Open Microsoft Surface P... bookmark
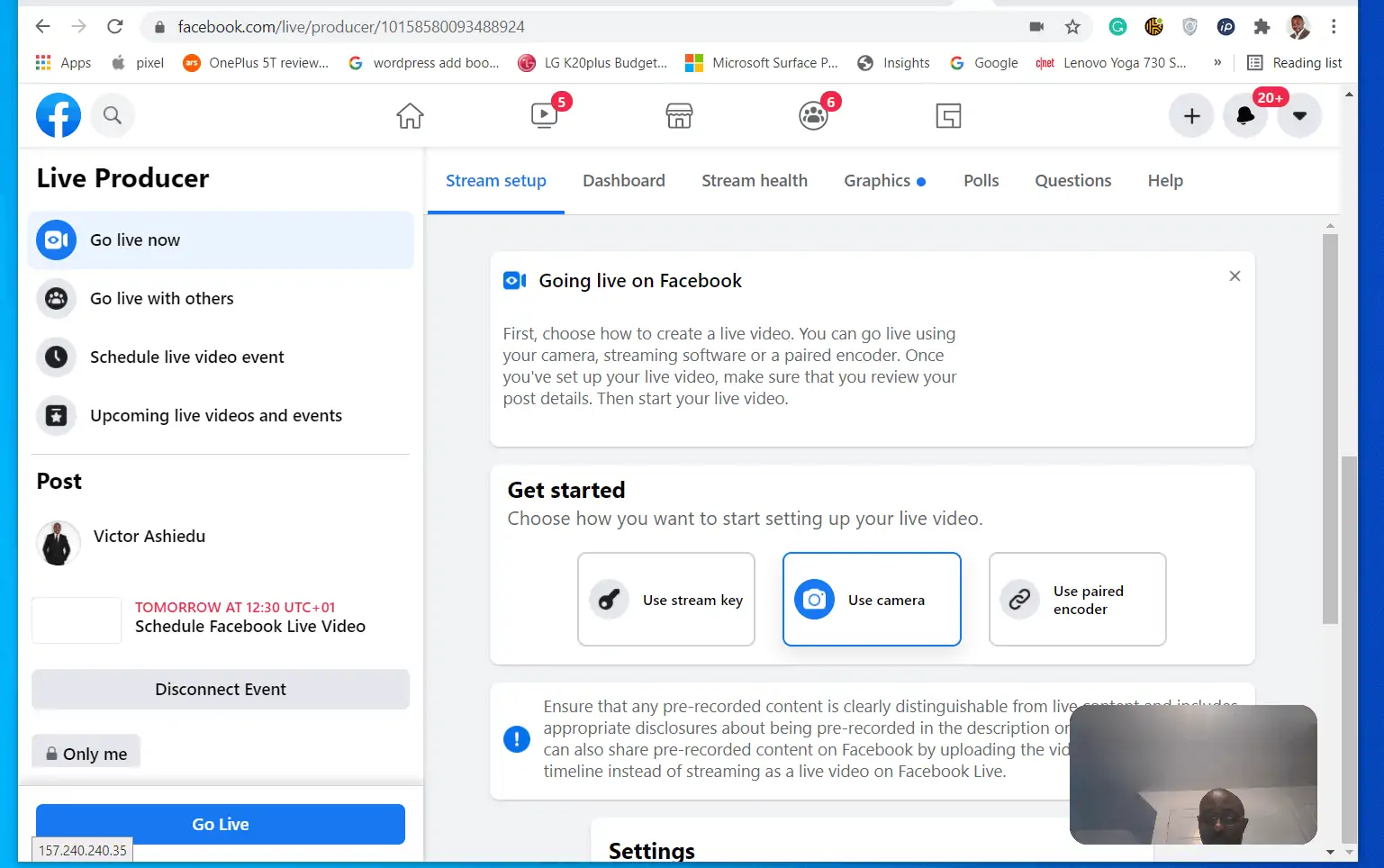1384x868 pixels. click(762, 62)
